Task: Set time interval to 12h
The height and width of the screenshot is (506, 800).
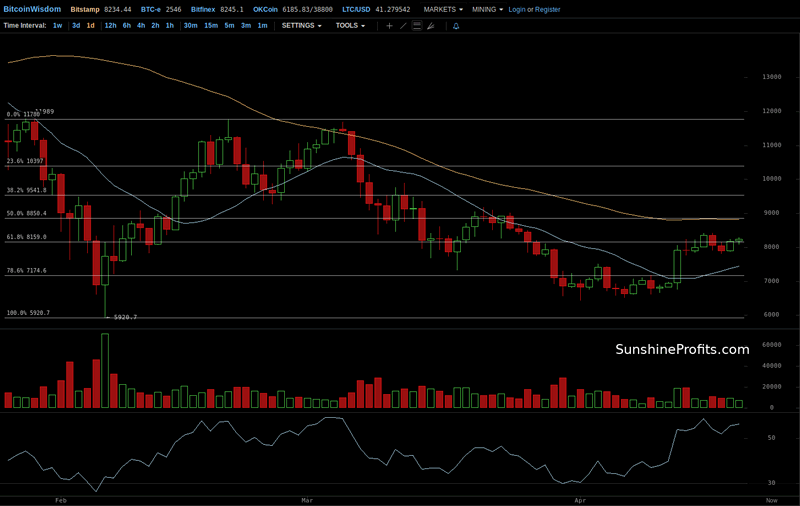Action: click(x=111, y=26)
